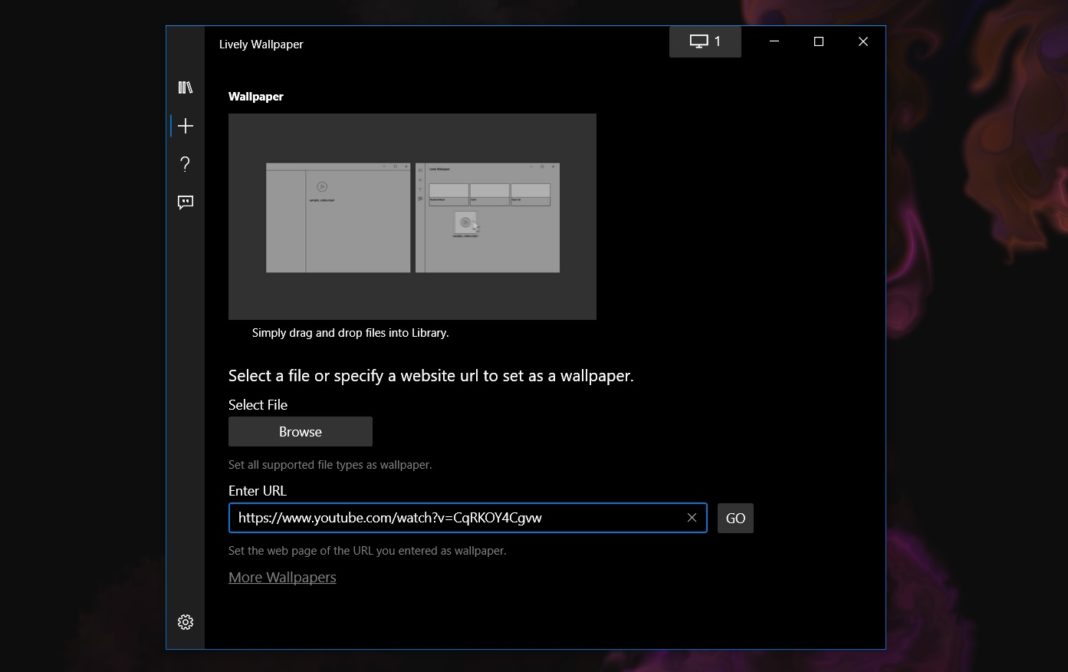Minimize the Lively Wallpaper window
1068x672 pixels.
click(772, 41)
